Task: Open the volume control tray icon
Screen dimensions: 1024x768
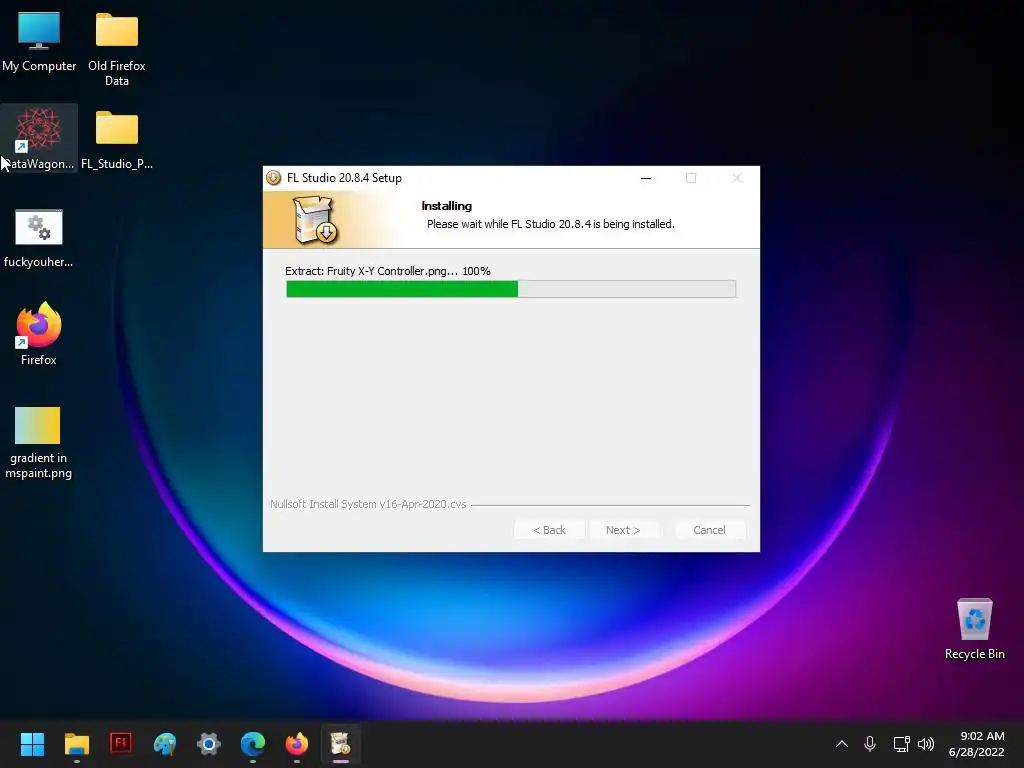Action: (x=926, y=744)
